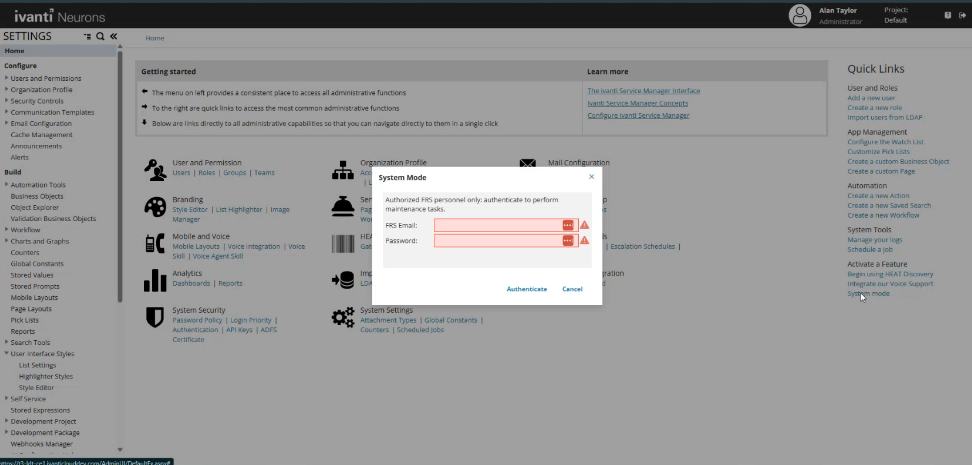Click the logout icon in top bar
The width and height of the screenshot is (972, 465).
[962, 15]
